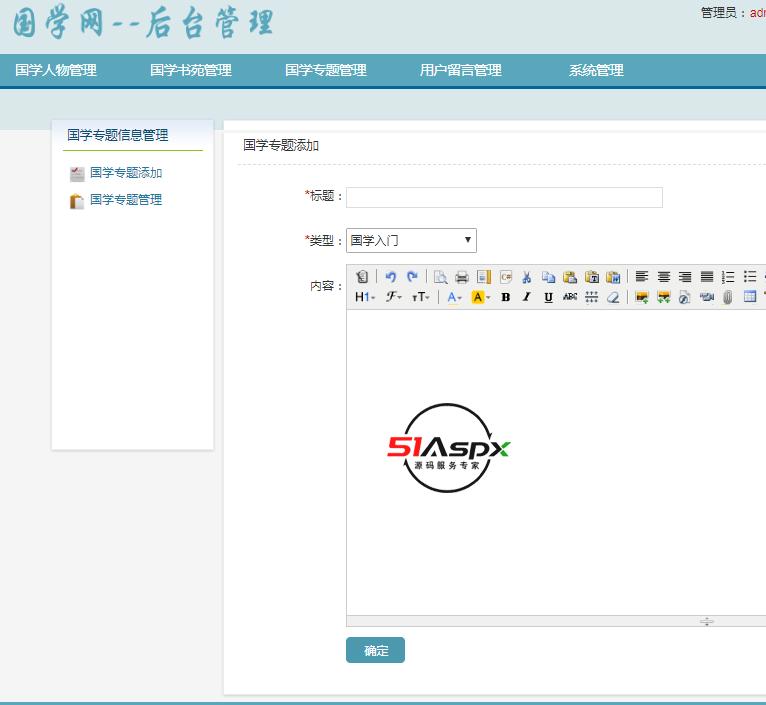Align text right in editor
This screenshot has width=766, height=705.
(685, 277)
